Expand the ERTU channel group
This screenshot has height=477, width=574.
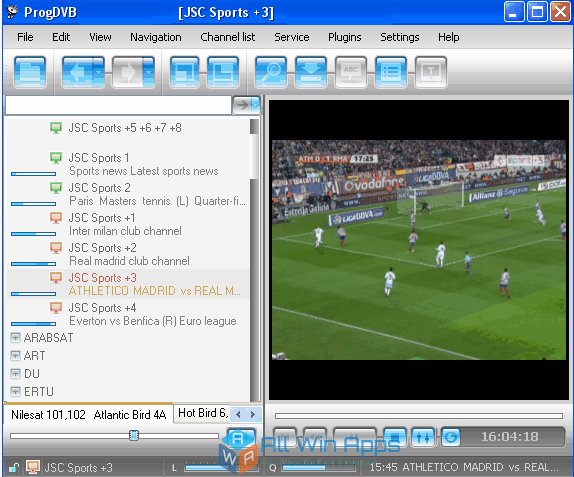pos(15,391)
